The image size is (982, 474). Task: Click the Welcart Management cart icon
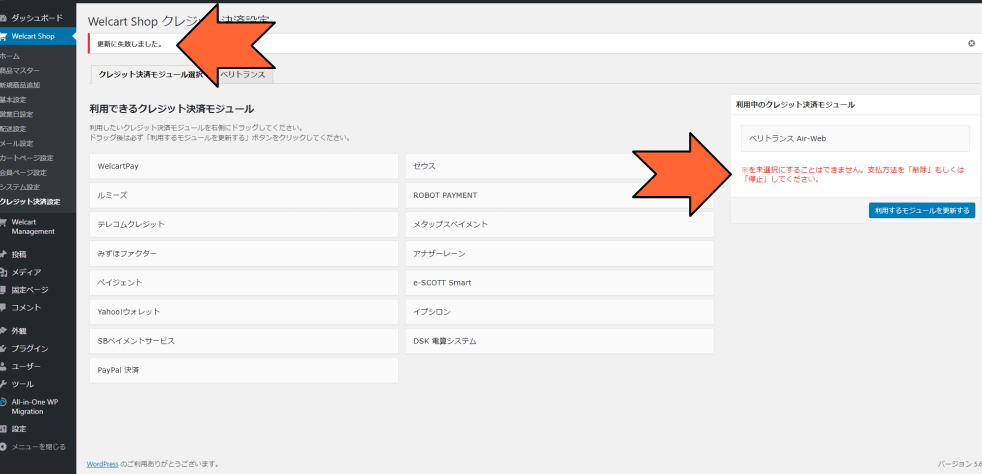click(3, 222)
